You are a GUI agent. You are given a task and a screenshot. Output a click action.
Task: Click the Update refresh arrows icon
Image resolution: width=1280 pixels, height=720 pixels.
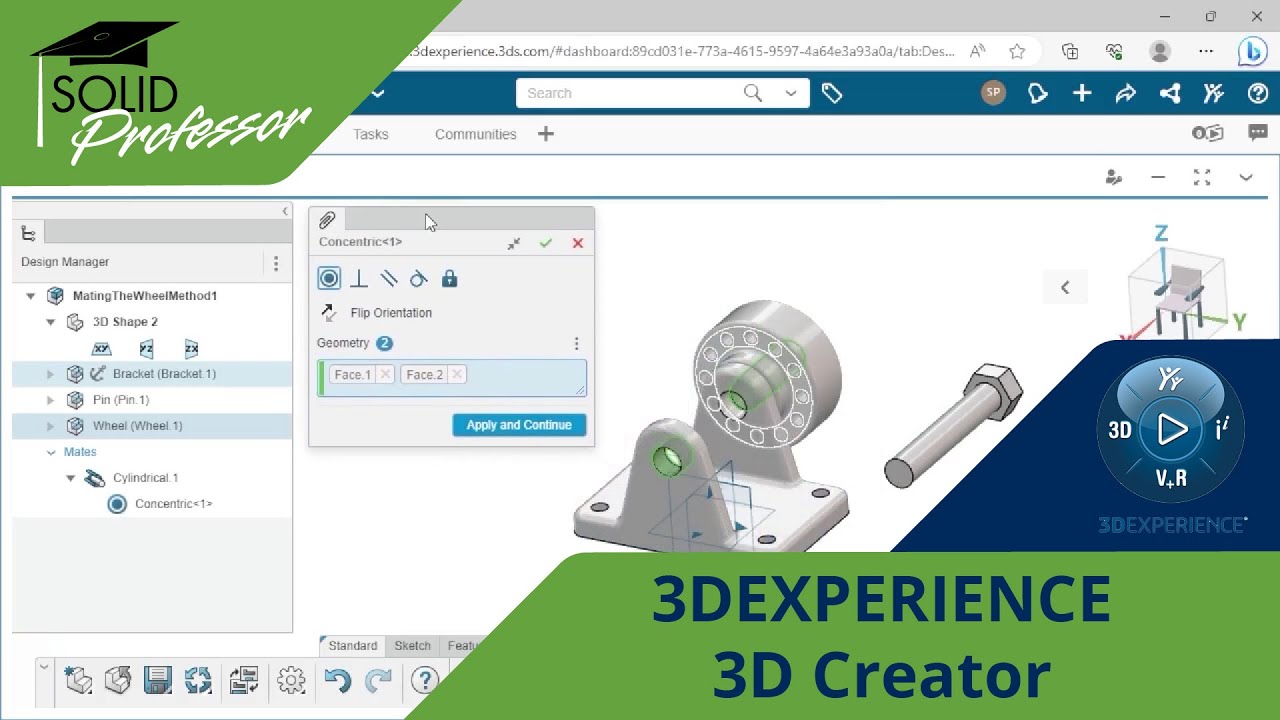click(x=198, y=681)
